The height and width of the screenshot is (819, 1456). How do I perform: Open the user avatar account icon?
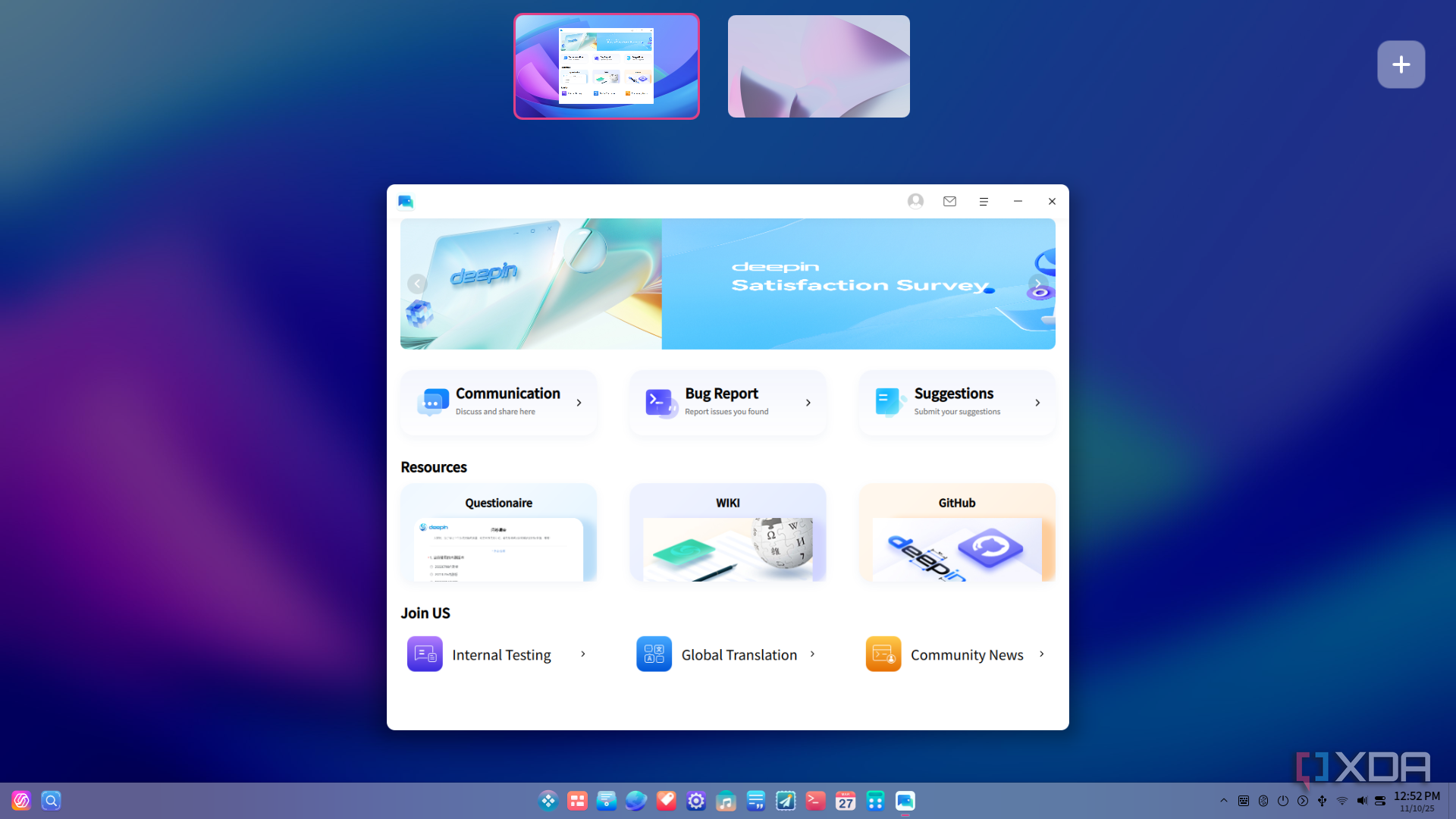915,201
